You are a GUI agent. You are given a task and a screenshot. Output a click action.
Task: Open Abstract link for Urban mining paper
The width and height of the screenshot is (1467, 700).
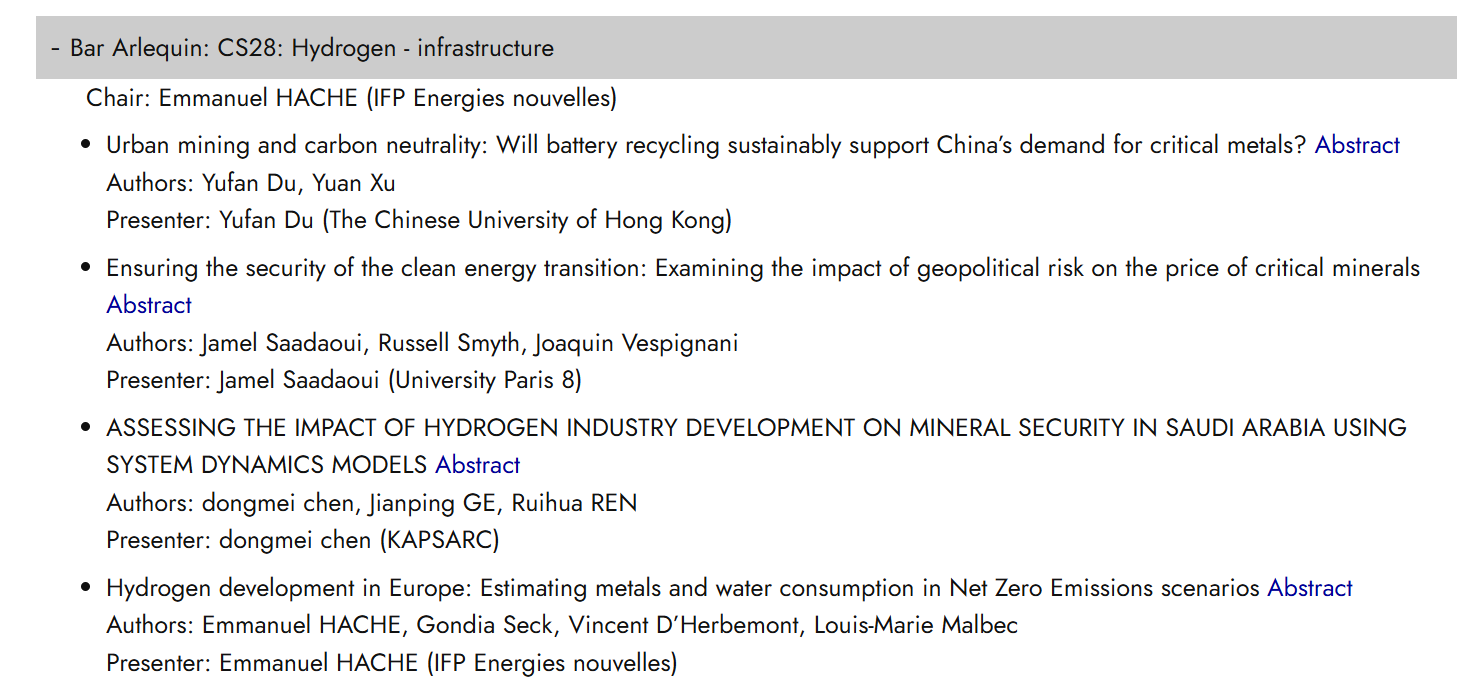coord(1357,145)
